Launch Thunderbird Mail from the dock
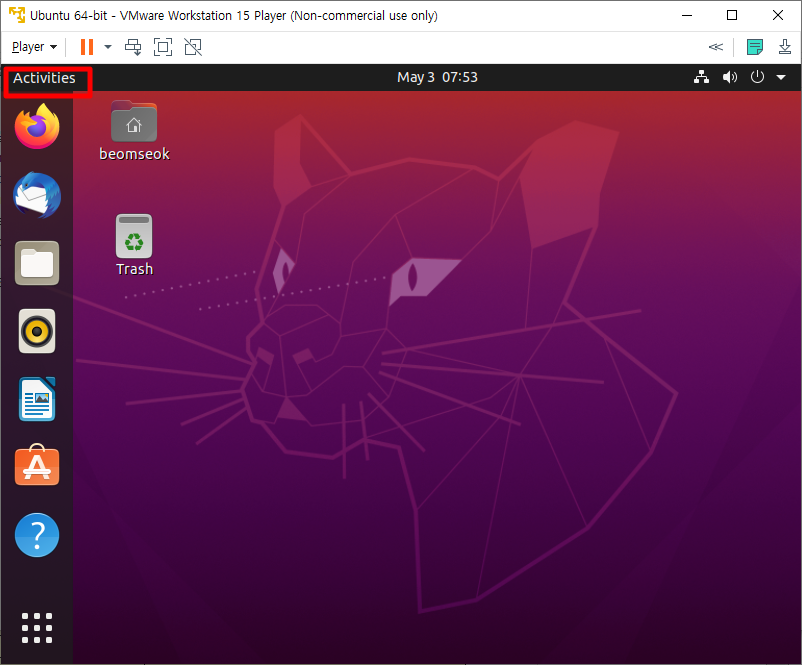The width and height of the screenshot is (802, 665). (x=37, y=195)
